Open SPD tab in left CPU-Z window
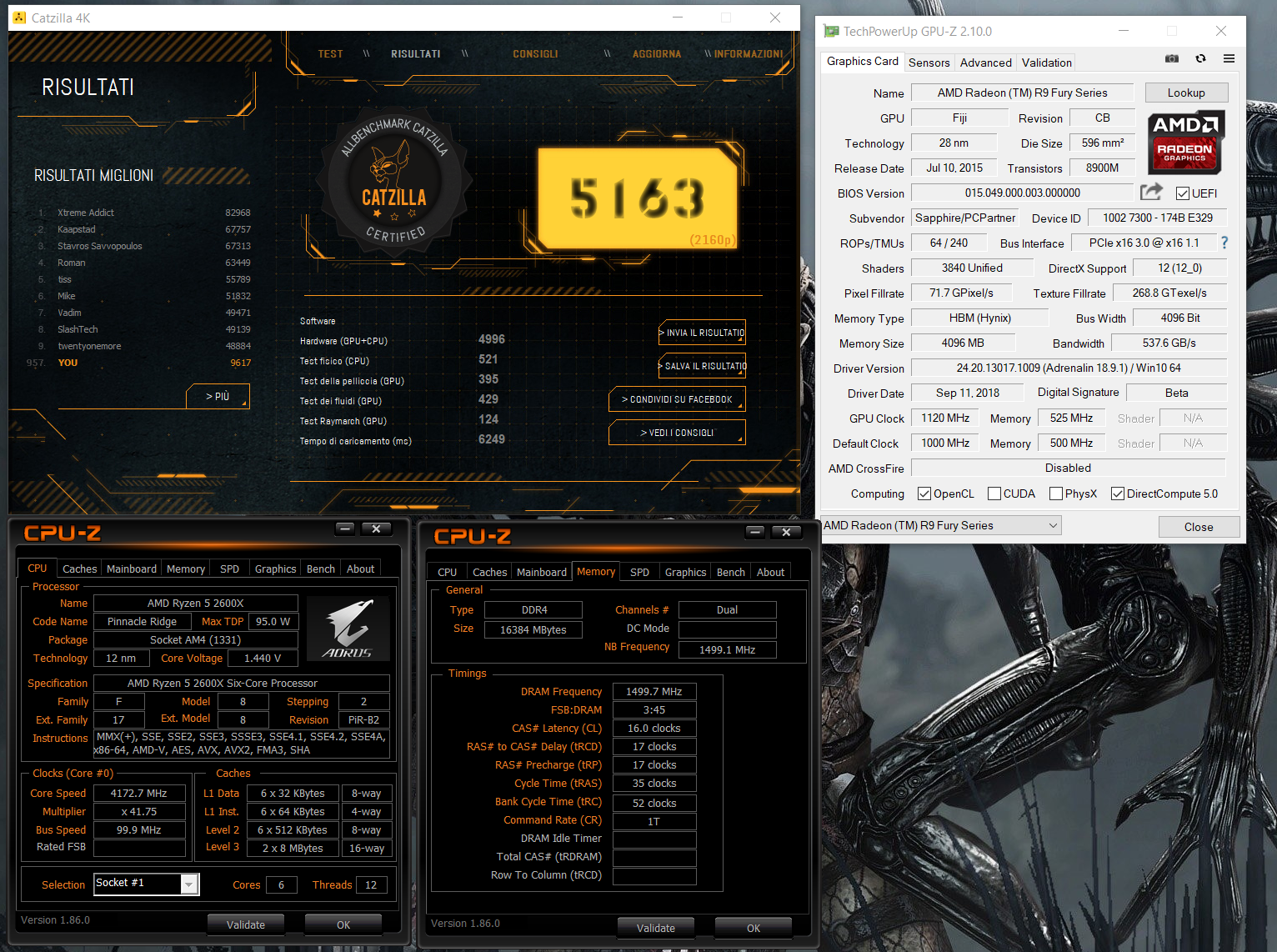 click(x=229, y=569)
